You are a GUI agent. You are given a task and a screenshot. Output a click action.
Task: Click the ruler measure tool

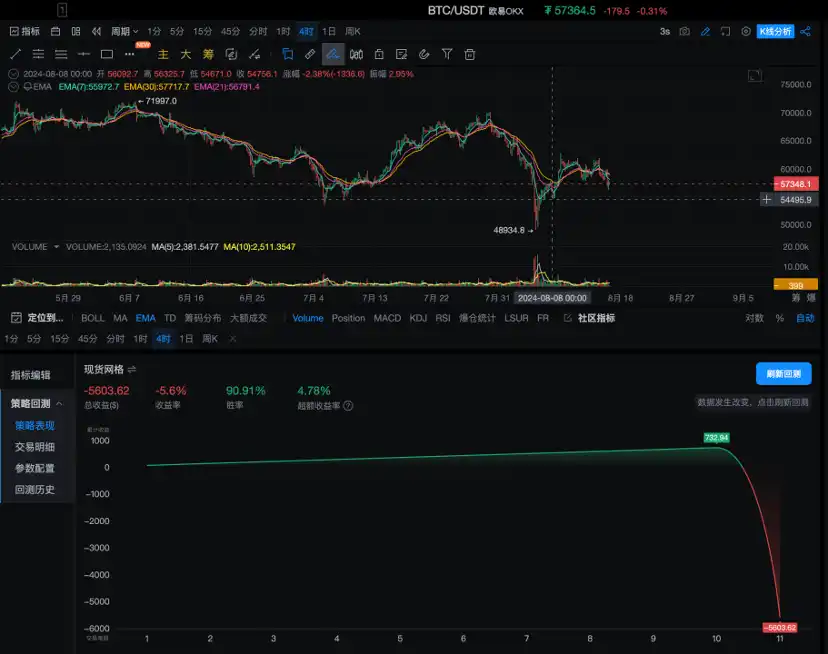(x=310, y=54)
